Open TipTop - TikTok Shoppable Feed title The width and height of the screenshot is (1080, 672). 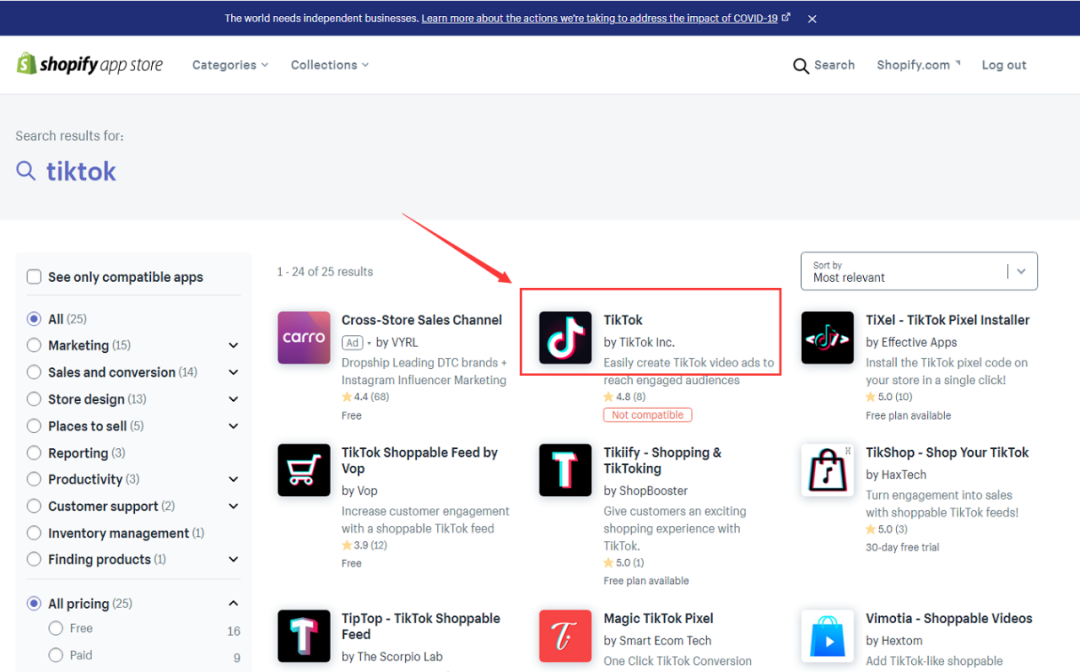coord(421,626)
